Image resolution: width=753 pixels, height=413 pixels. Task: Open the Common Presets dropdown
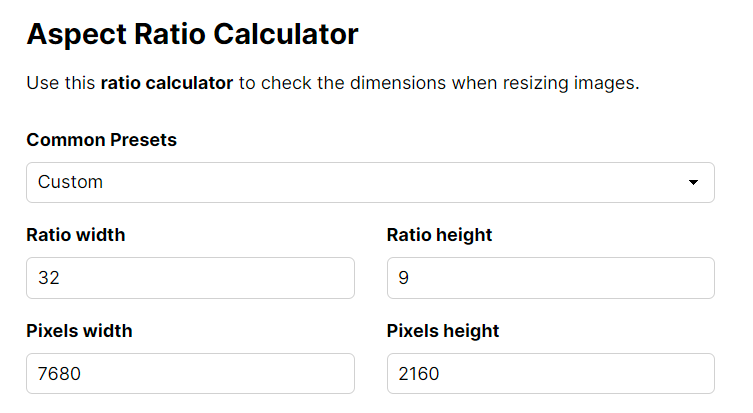370,182
